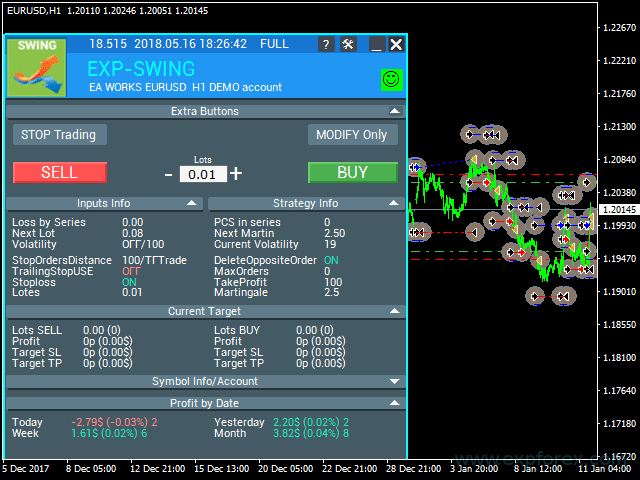Screen dimensions: 640x480
Task: Minimize the EXP-SWING panel
Action: [376, 44]
